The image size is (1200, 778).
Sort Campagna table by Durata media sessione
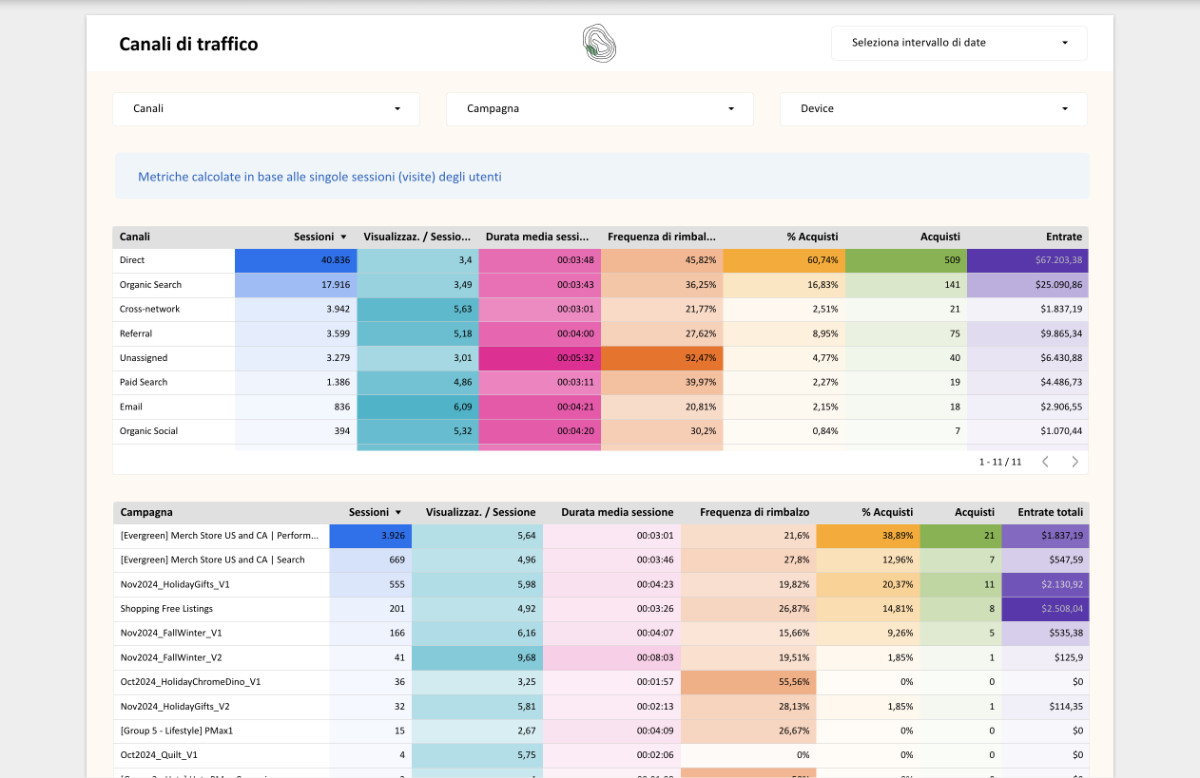617,512
